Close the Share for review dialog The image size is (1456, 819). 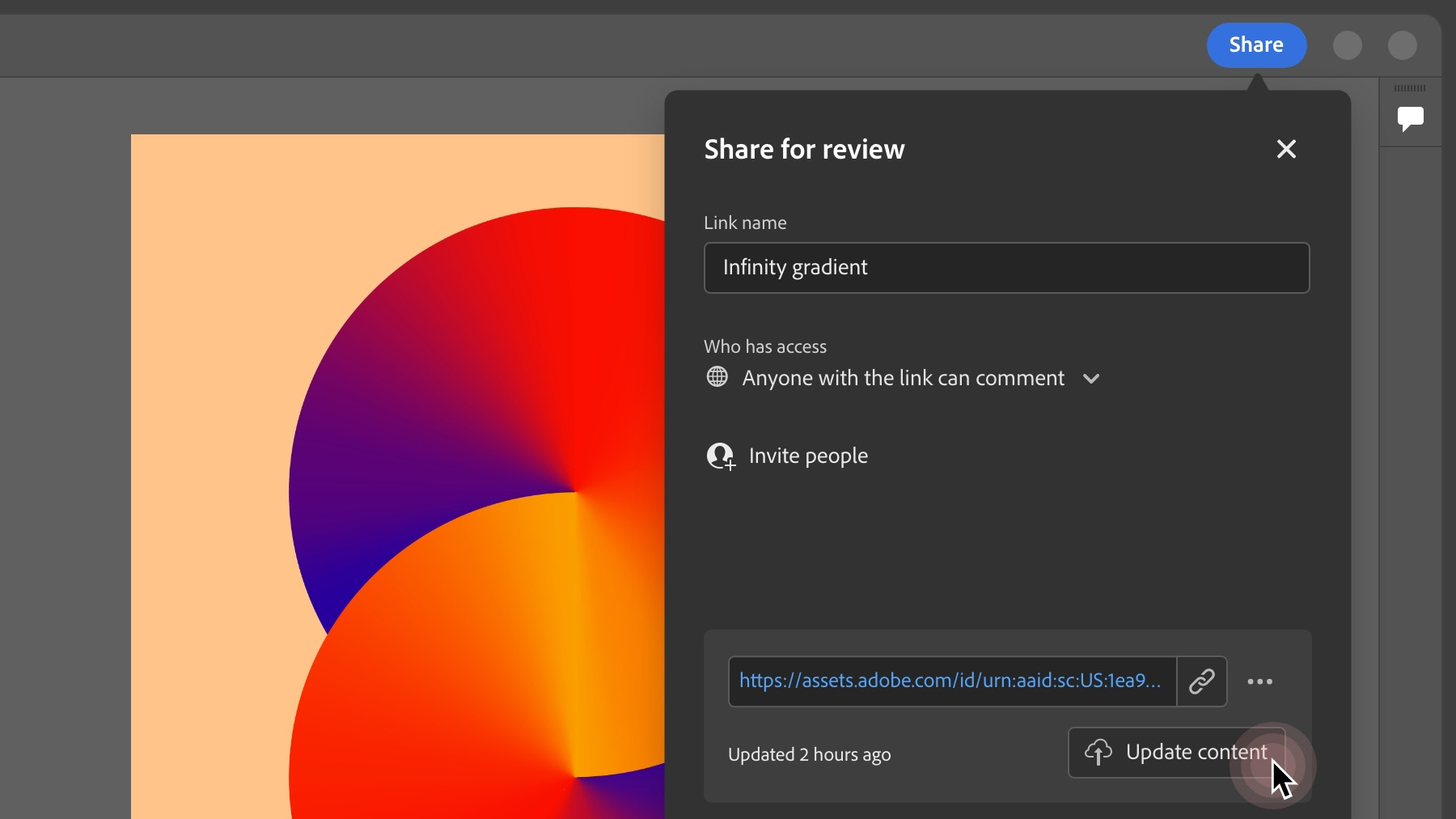[1286, 149]
